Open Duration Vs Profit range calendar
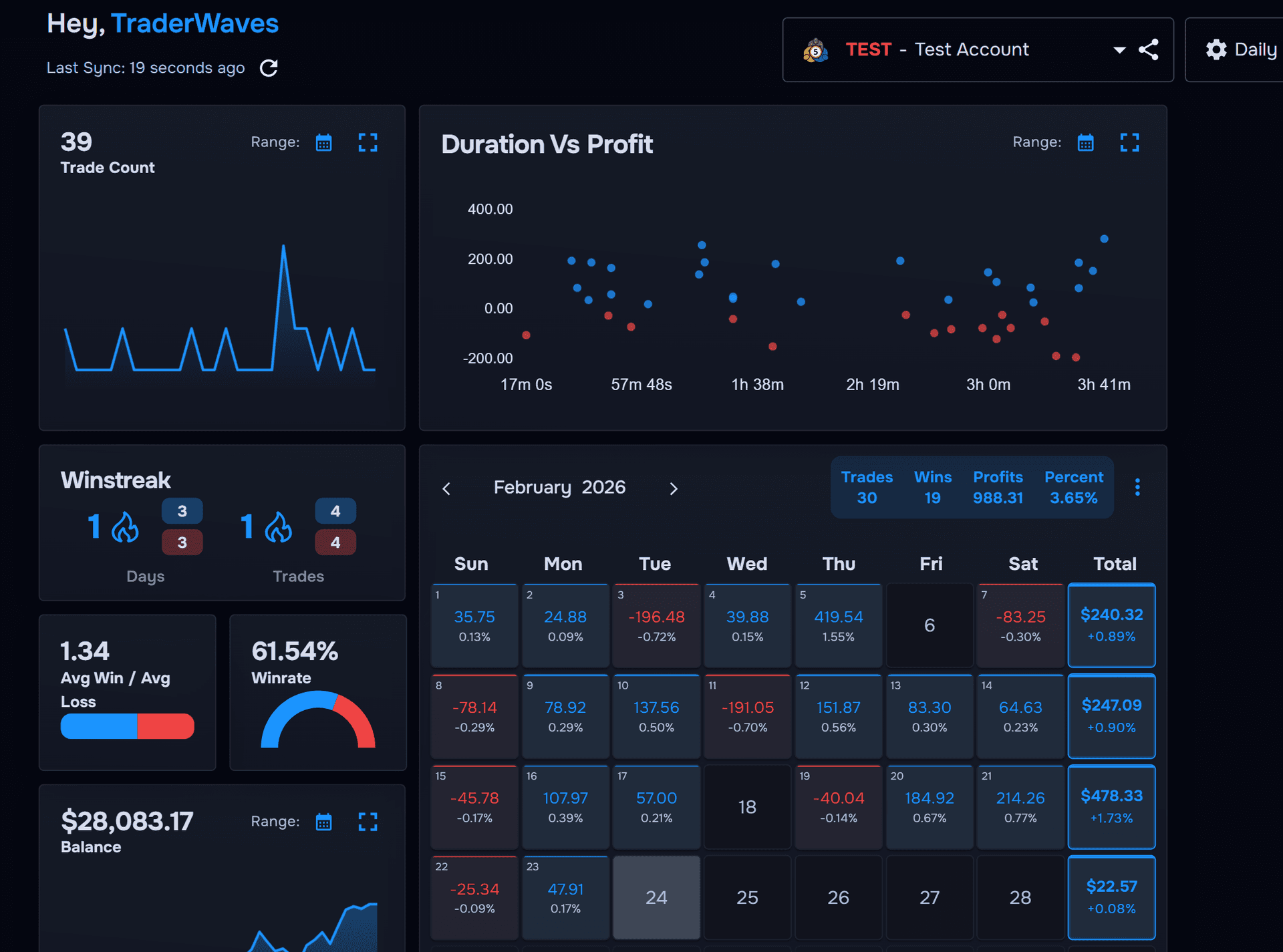1283x952 pixels. click(x=1085, y=142)
